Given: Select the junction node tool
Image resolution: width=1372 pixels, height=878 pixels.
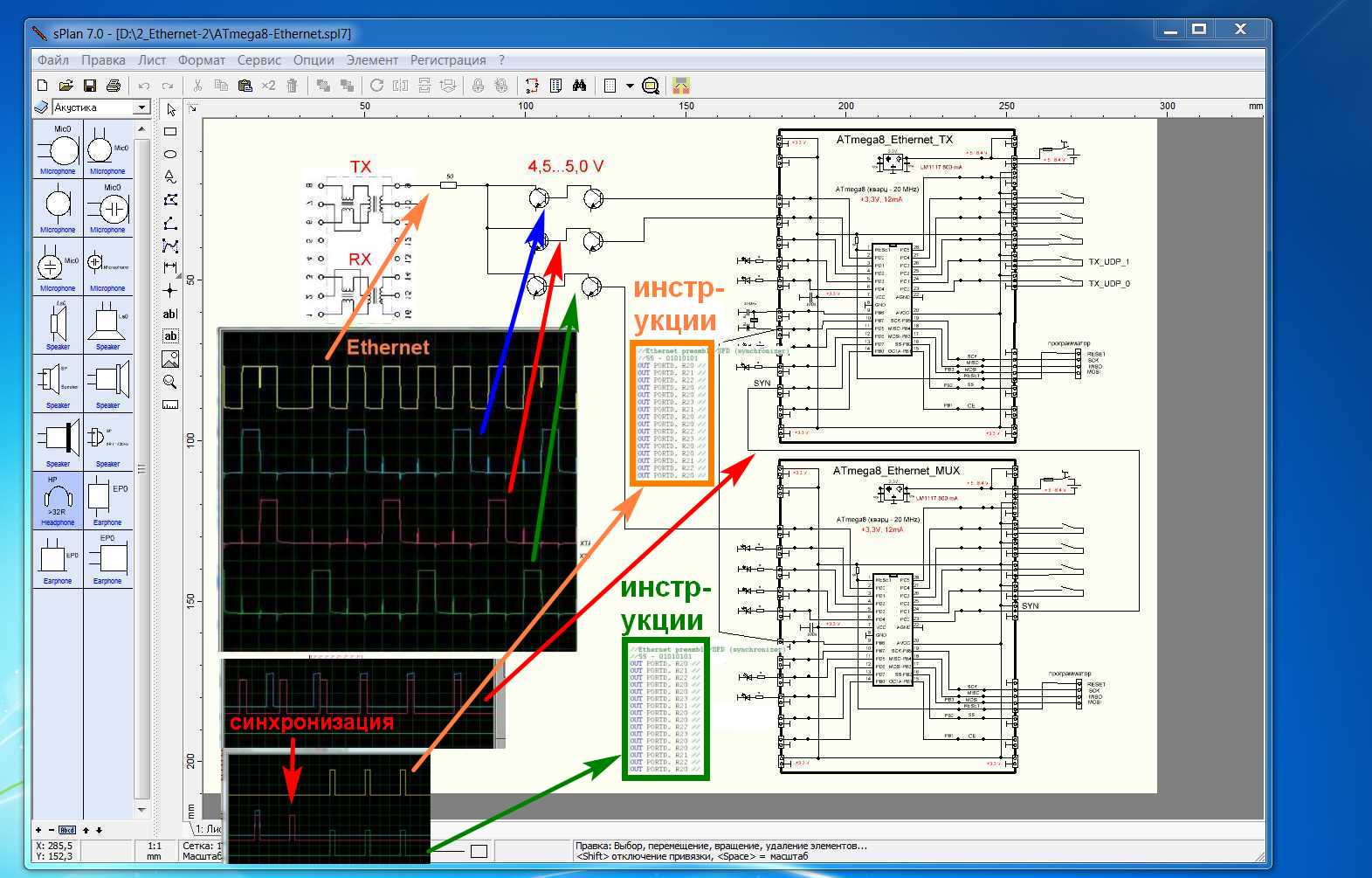Looking at the screenshot, I should pyautogui.click(x=170, y=290).
